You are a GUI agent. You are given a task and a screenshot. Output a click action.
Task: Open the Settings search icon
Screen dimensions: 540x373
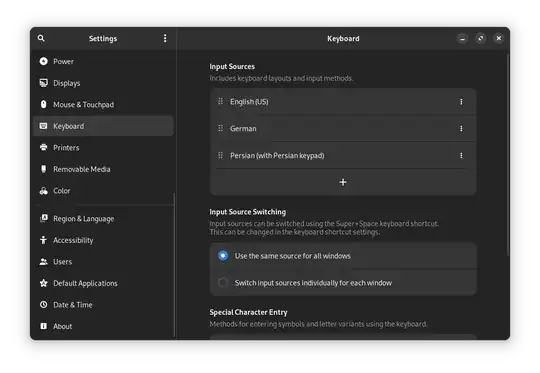tap(41, 38)
